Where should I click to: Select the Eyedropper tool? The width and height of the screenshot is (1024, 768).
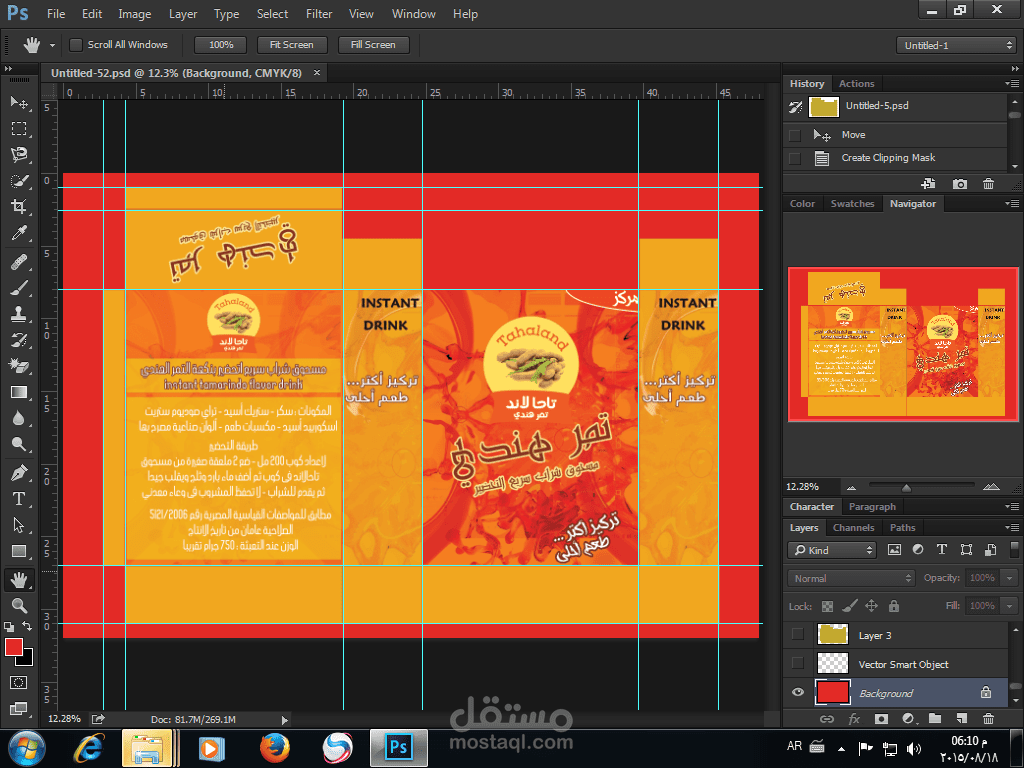pyautogui.click(x=19, y=234)
